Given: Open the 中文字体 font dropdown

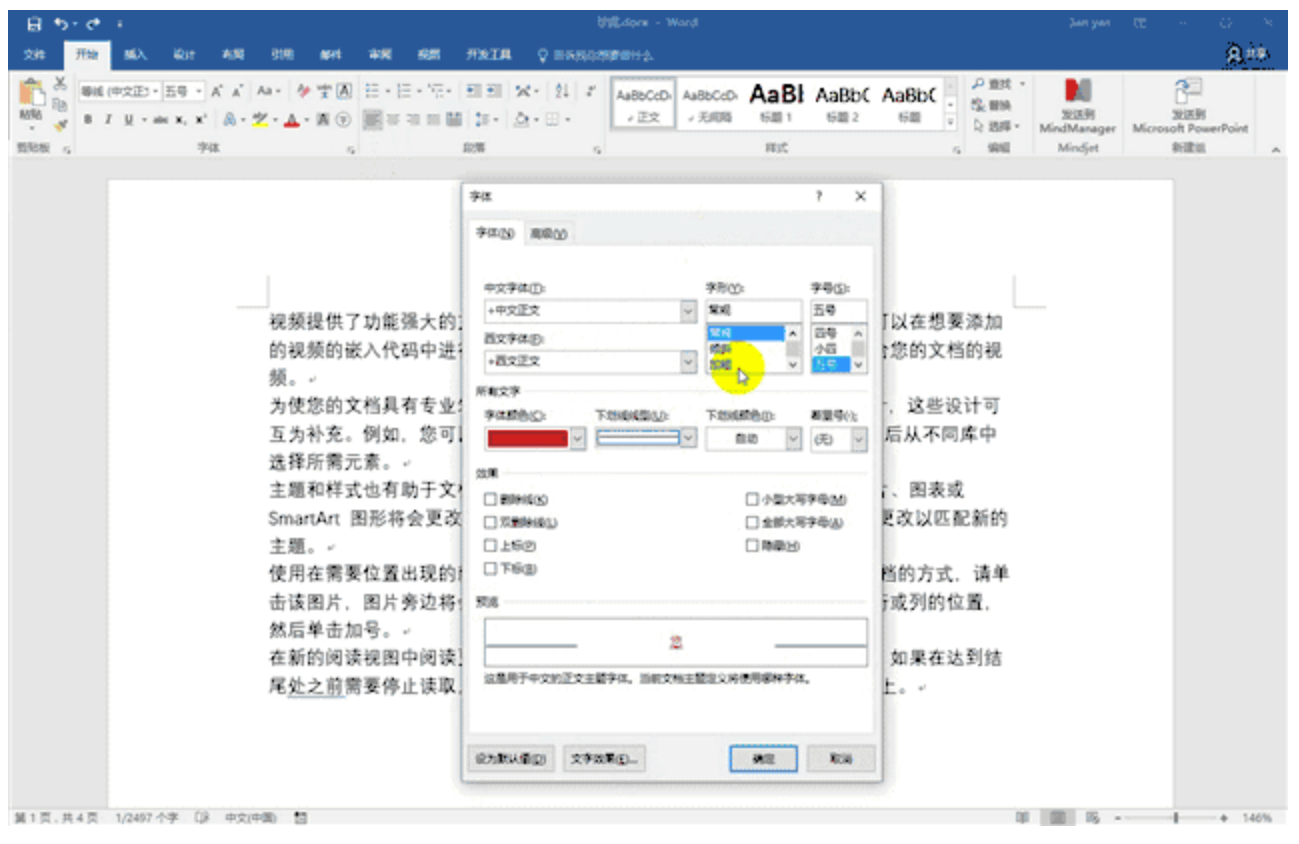Looking at the screenshot, I should point(688,310).
